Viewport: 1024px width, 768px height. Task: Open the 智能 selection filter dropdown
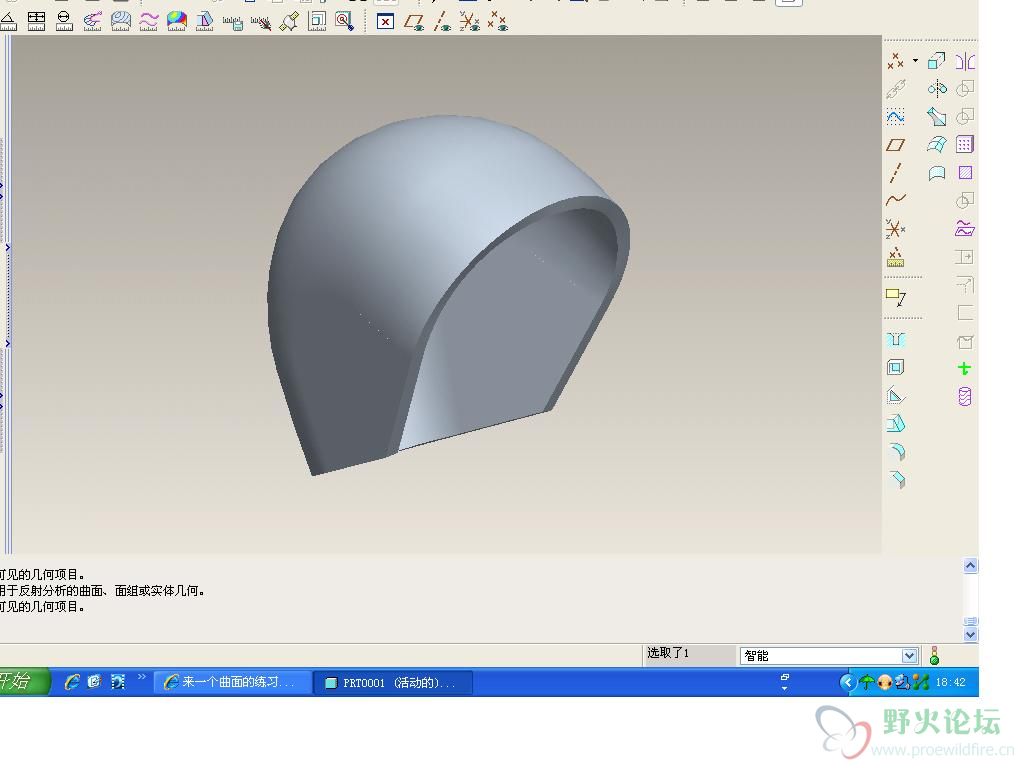(x=909, y=656)
